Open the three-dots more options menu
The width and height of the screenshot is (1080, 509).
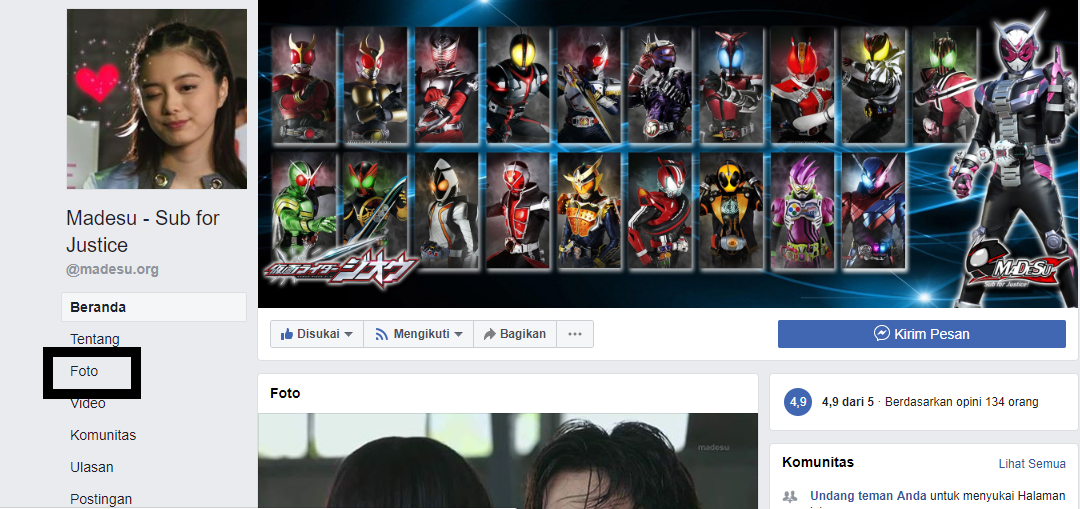click(575, 334)
